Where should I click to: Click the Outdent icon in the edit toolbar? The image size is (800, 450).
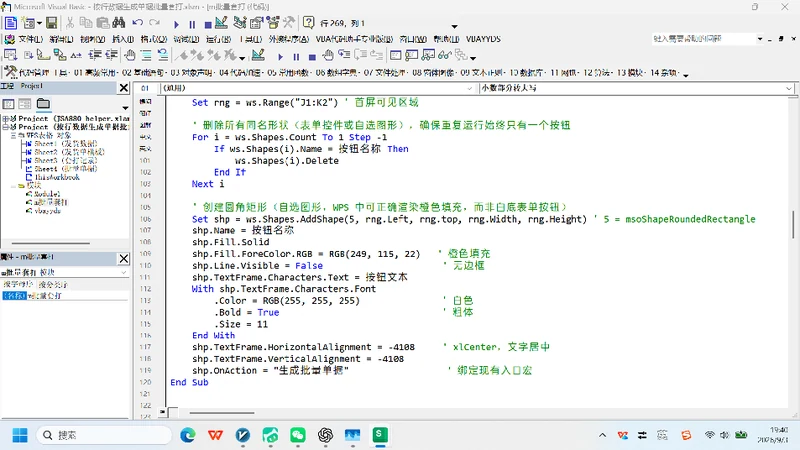tap(111, 55)
